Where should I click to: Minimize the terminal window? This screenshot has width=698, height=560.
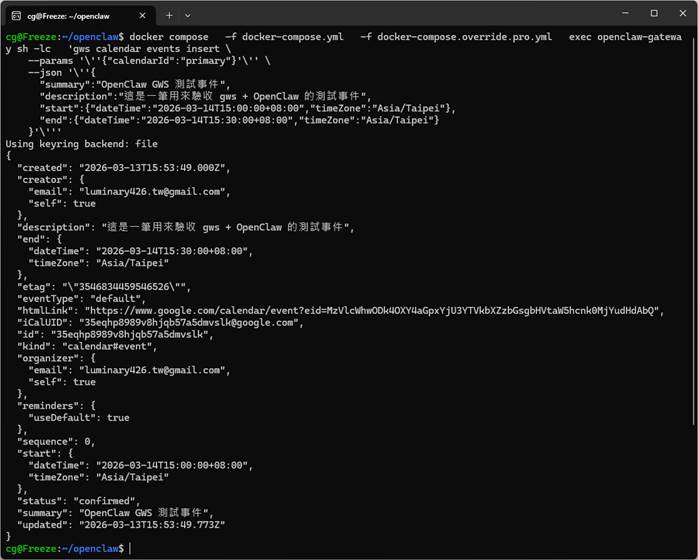(x=623, y=14)
